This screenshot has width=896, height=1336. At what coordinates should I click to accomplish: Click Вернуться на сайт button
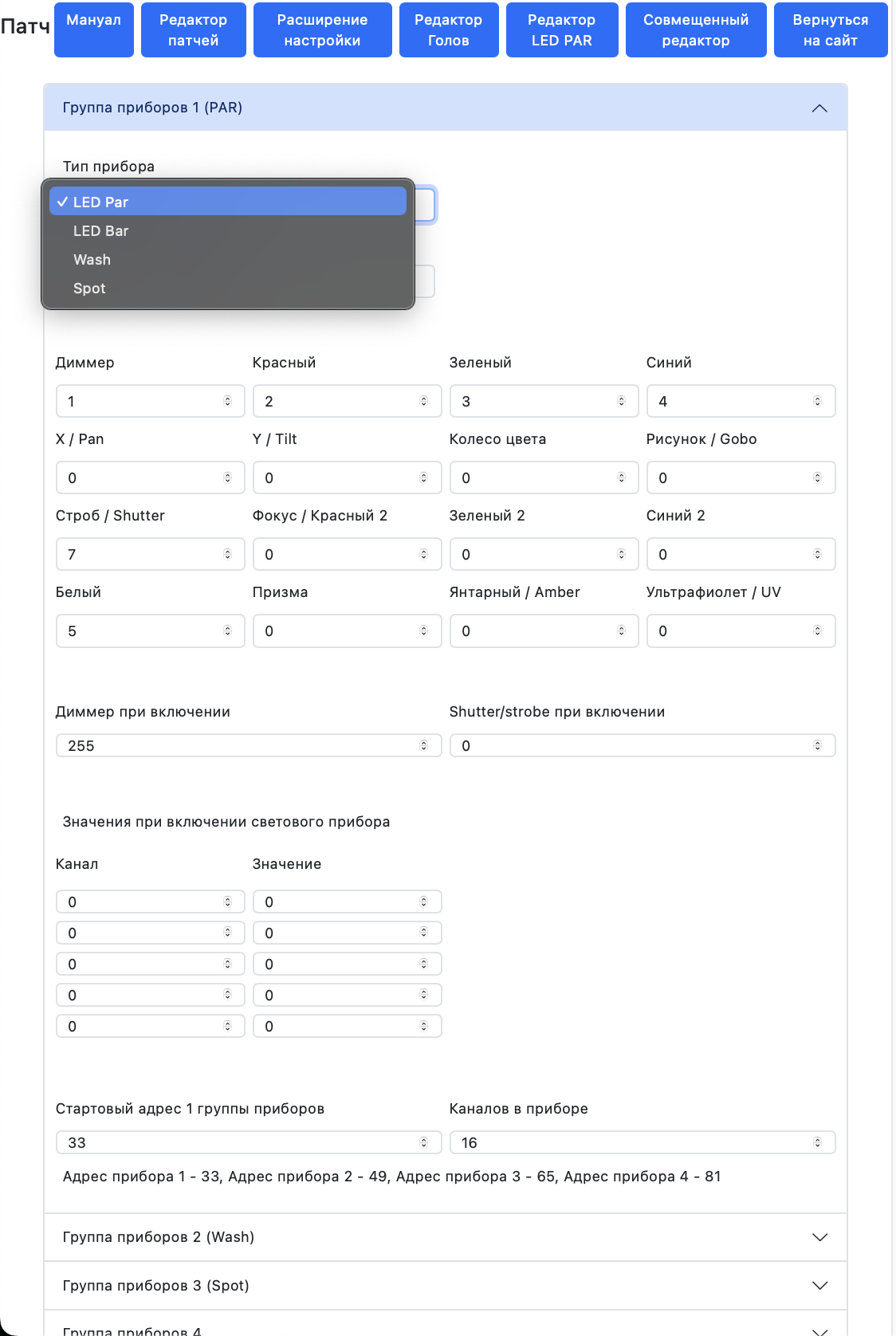tap(831, 29)
